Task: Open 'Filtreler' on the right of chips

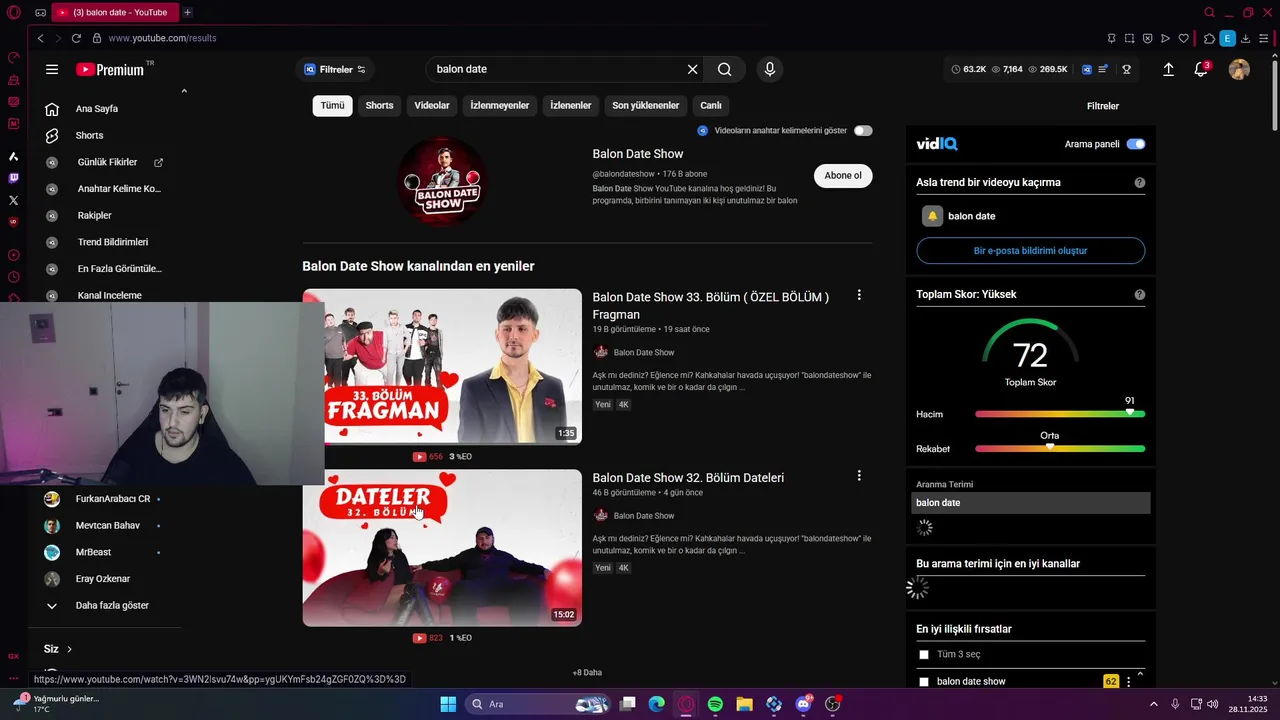Action: [1103, 106]
